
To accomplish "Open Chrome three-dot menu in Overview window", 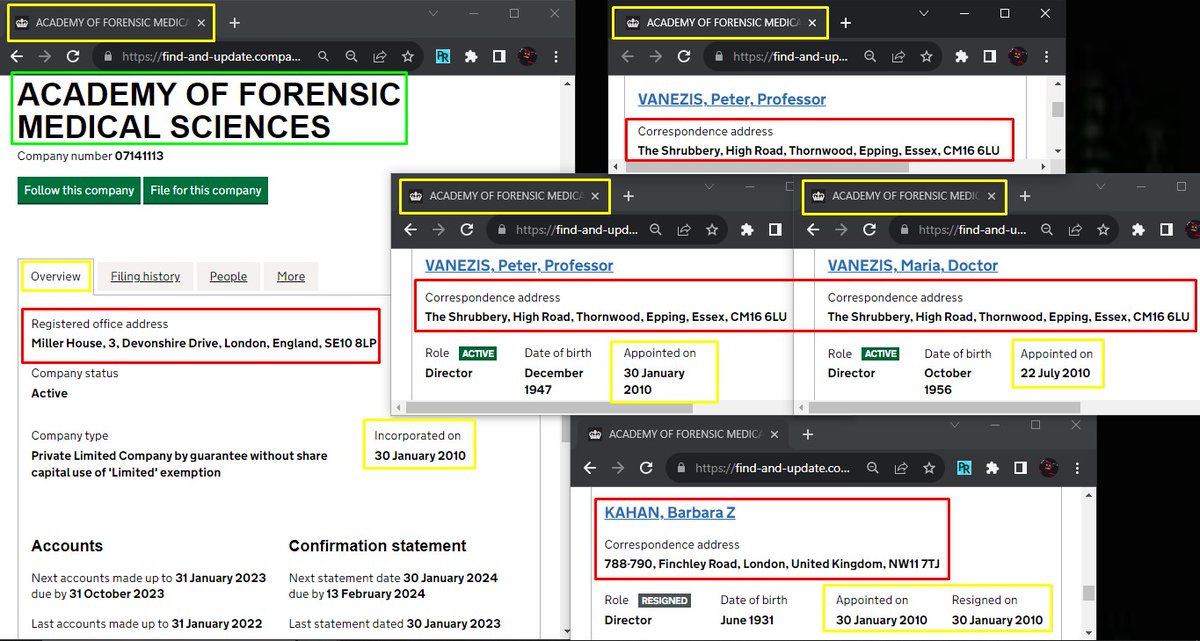I will click(x=556, y=57).
